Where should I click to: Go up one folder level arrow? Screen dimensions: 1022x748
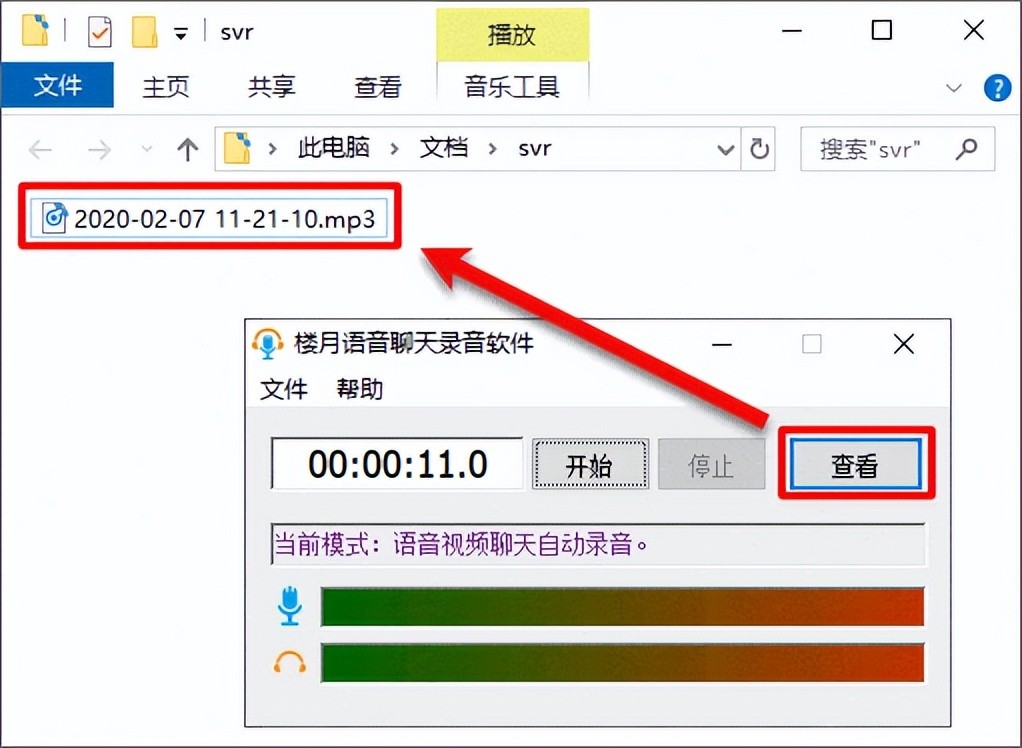point(187,150)
